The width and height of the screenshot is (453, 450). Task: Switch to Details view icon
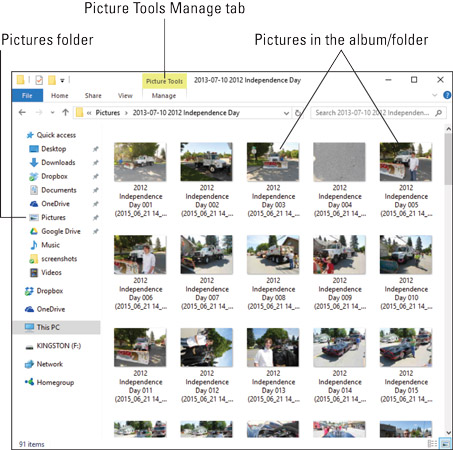coord(432,443)
